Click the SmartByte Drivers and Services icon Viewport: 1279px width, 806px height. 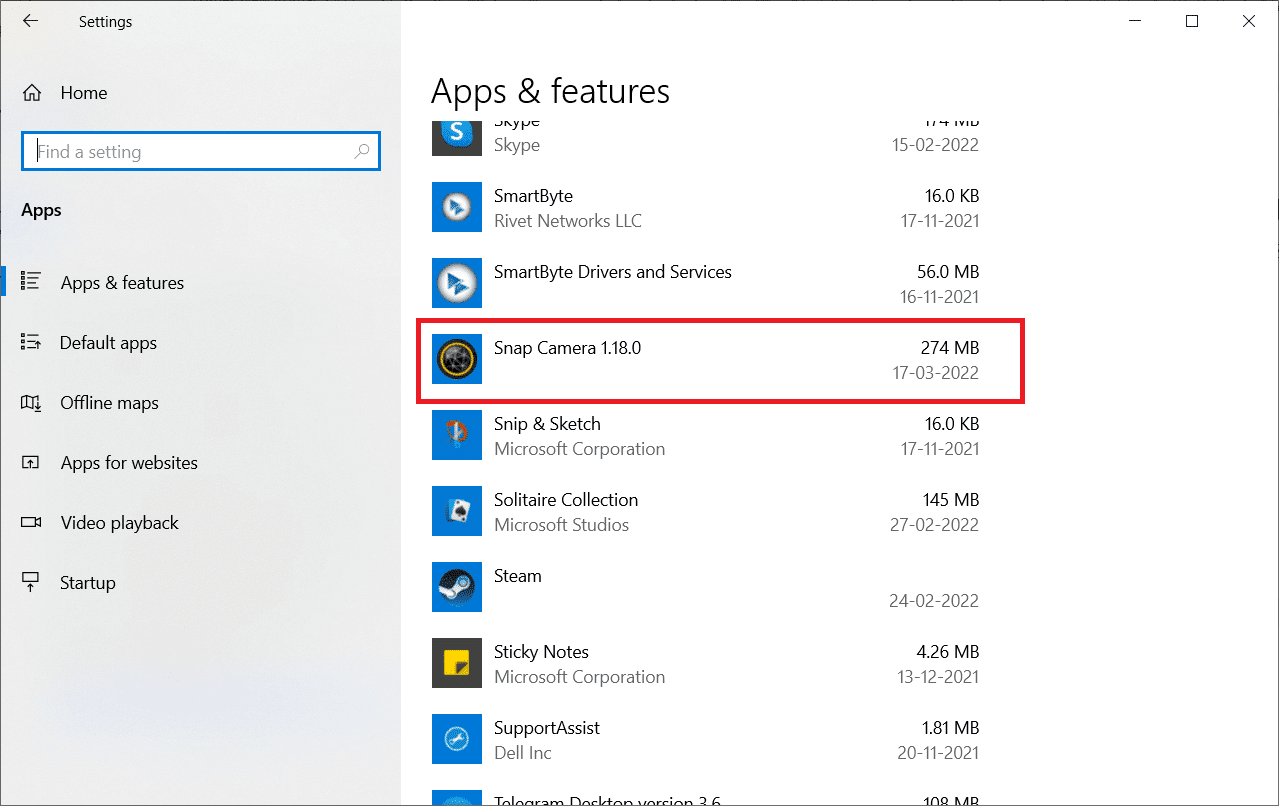coord(457,284)
